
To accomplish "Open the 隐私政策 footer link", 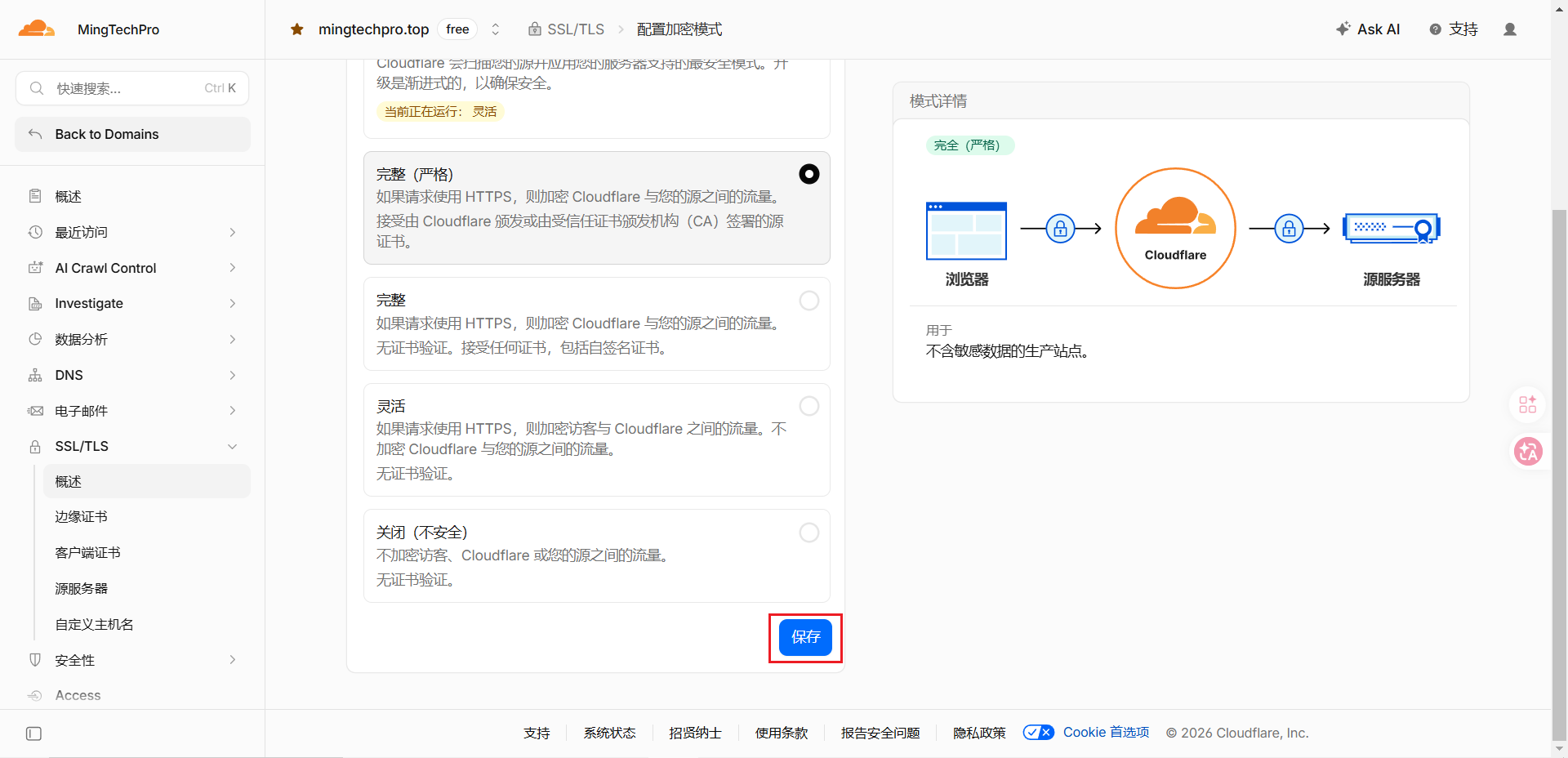I will pos(979,733).
